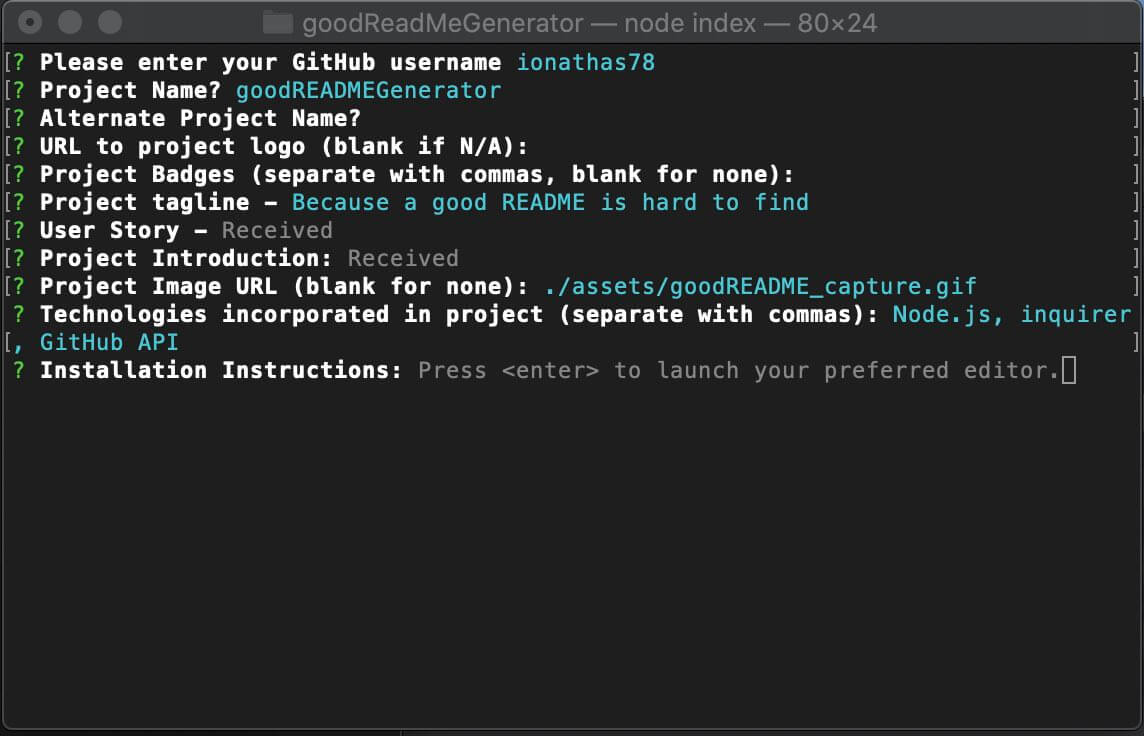The image size is (1144, 736).
Task: Select the goodREADMEGenerator project name text
Action: [368, 90]
